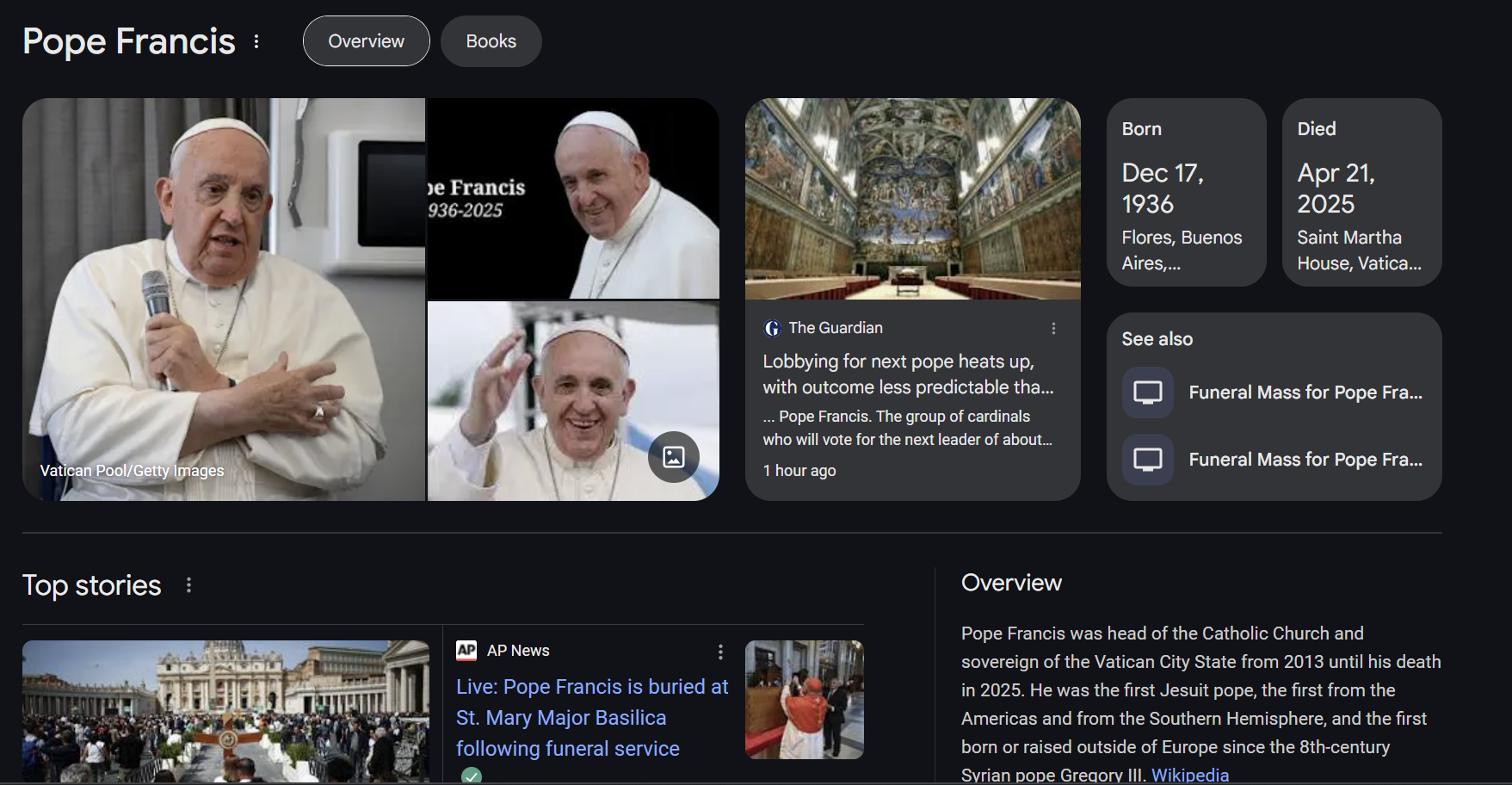1512x785 pixels.
Task: Switch to the Books tab
Action: click(x=491, y=41)
